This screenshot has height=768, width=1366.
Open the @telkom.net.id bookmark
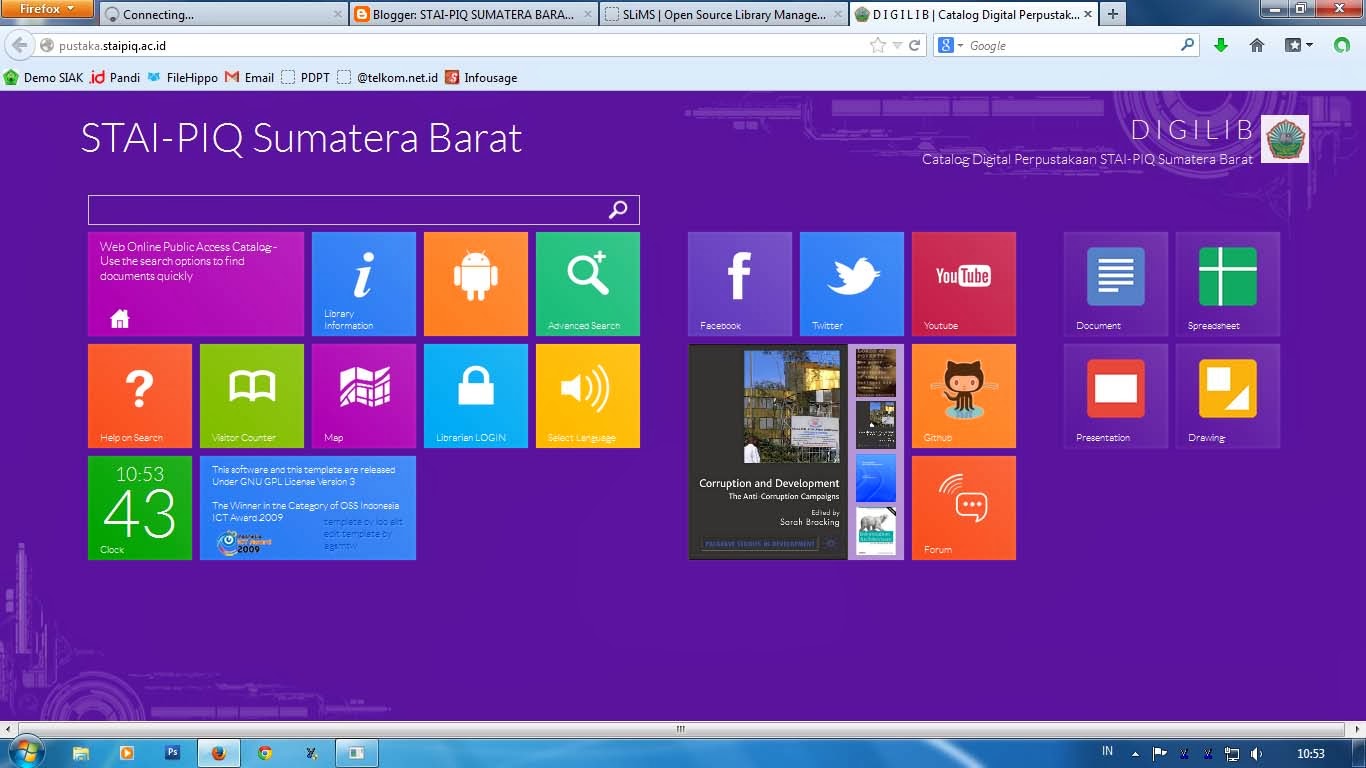[x=387, y=77]
